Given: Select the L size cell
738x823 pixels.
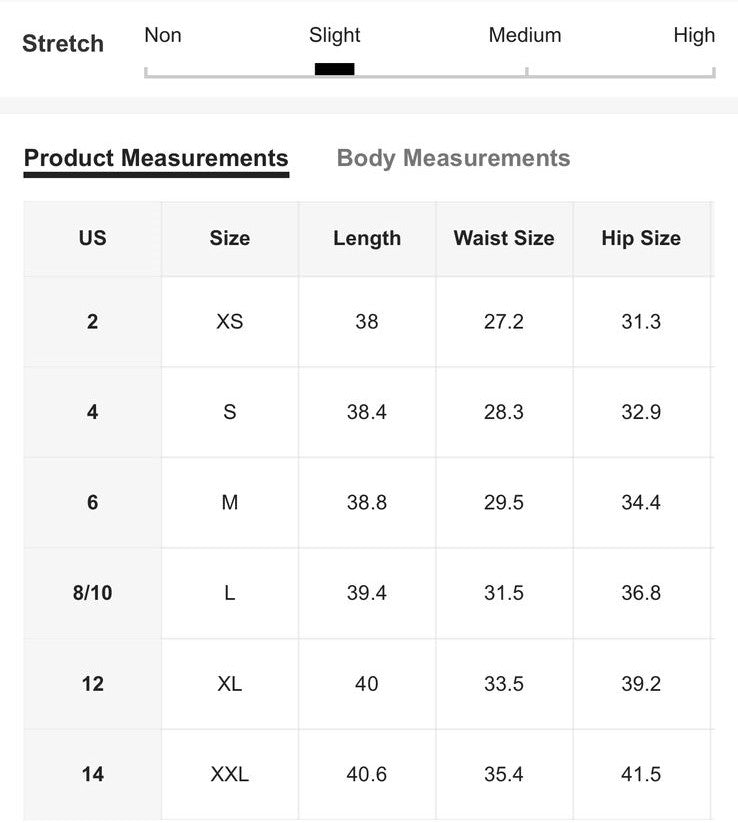Looking at the screenshot, I should [x=229, y=593].
